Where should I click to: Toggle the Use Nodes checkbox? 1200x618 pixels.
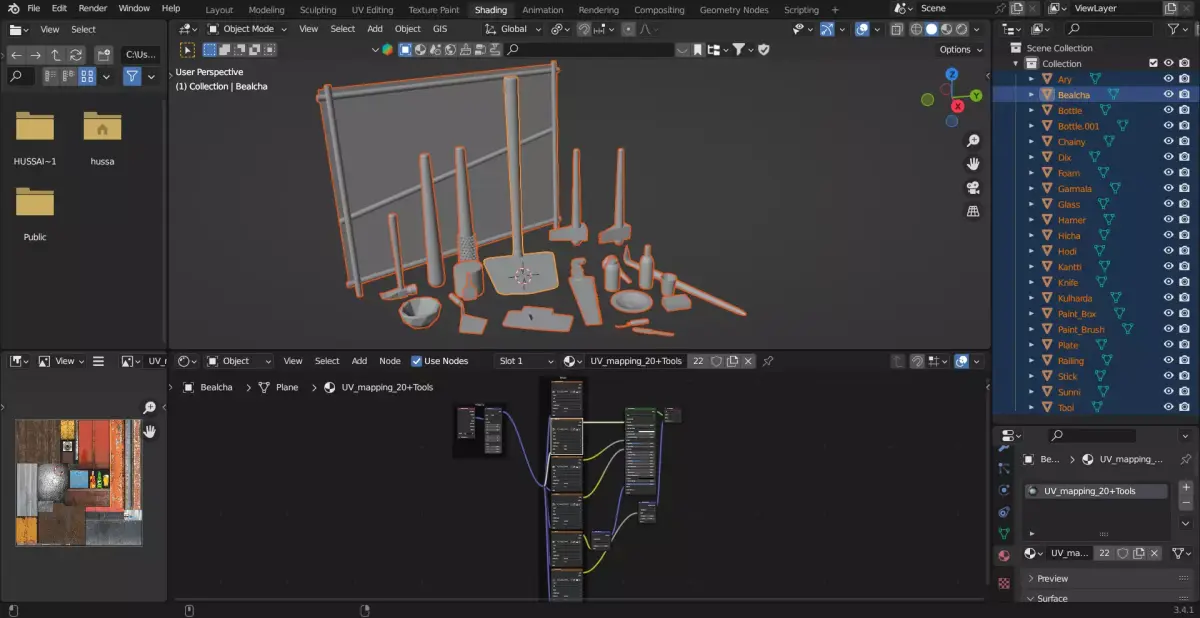[x=417, y=361]
